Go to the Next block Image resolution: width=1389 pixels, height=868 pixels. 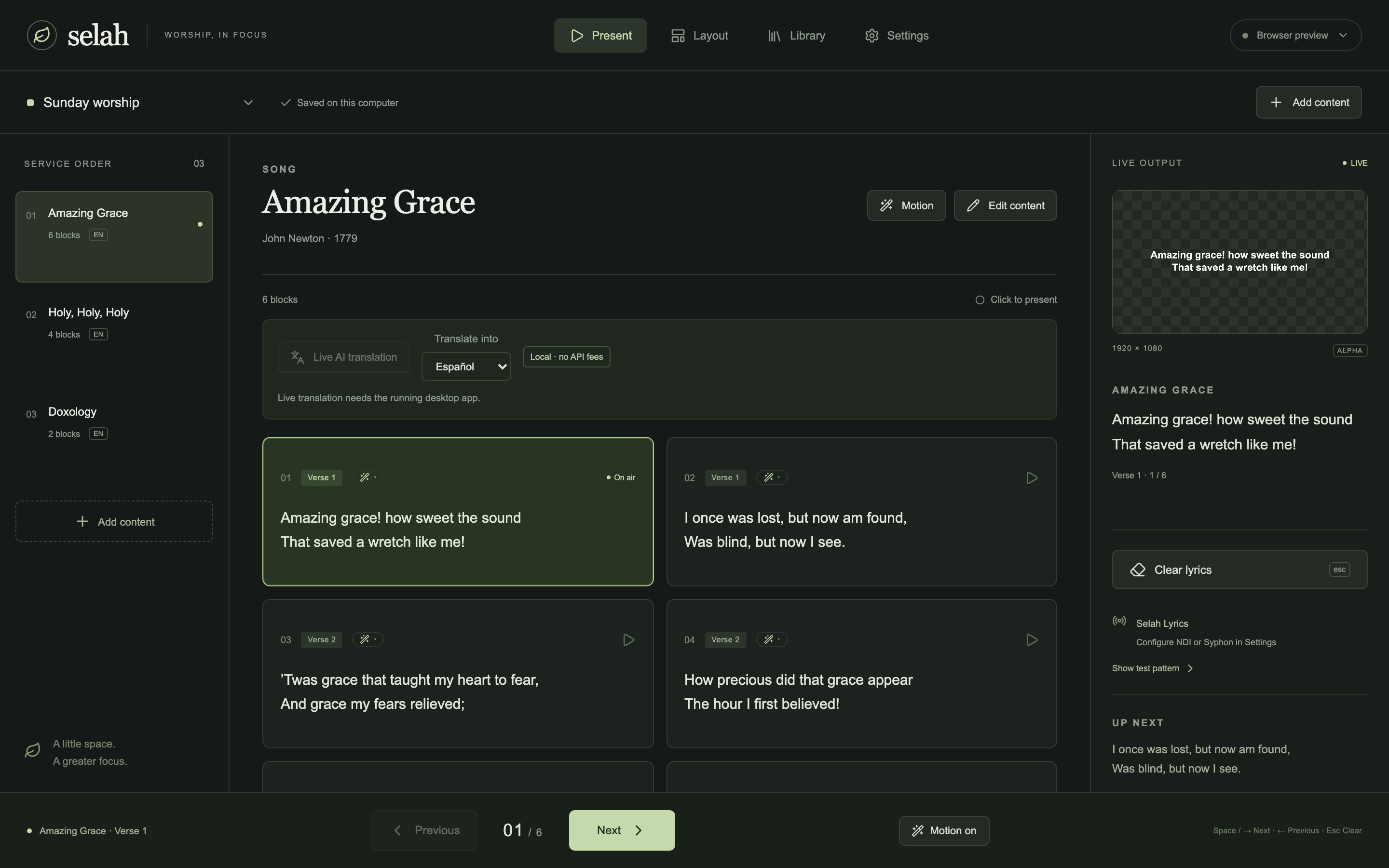coord(622,830)
